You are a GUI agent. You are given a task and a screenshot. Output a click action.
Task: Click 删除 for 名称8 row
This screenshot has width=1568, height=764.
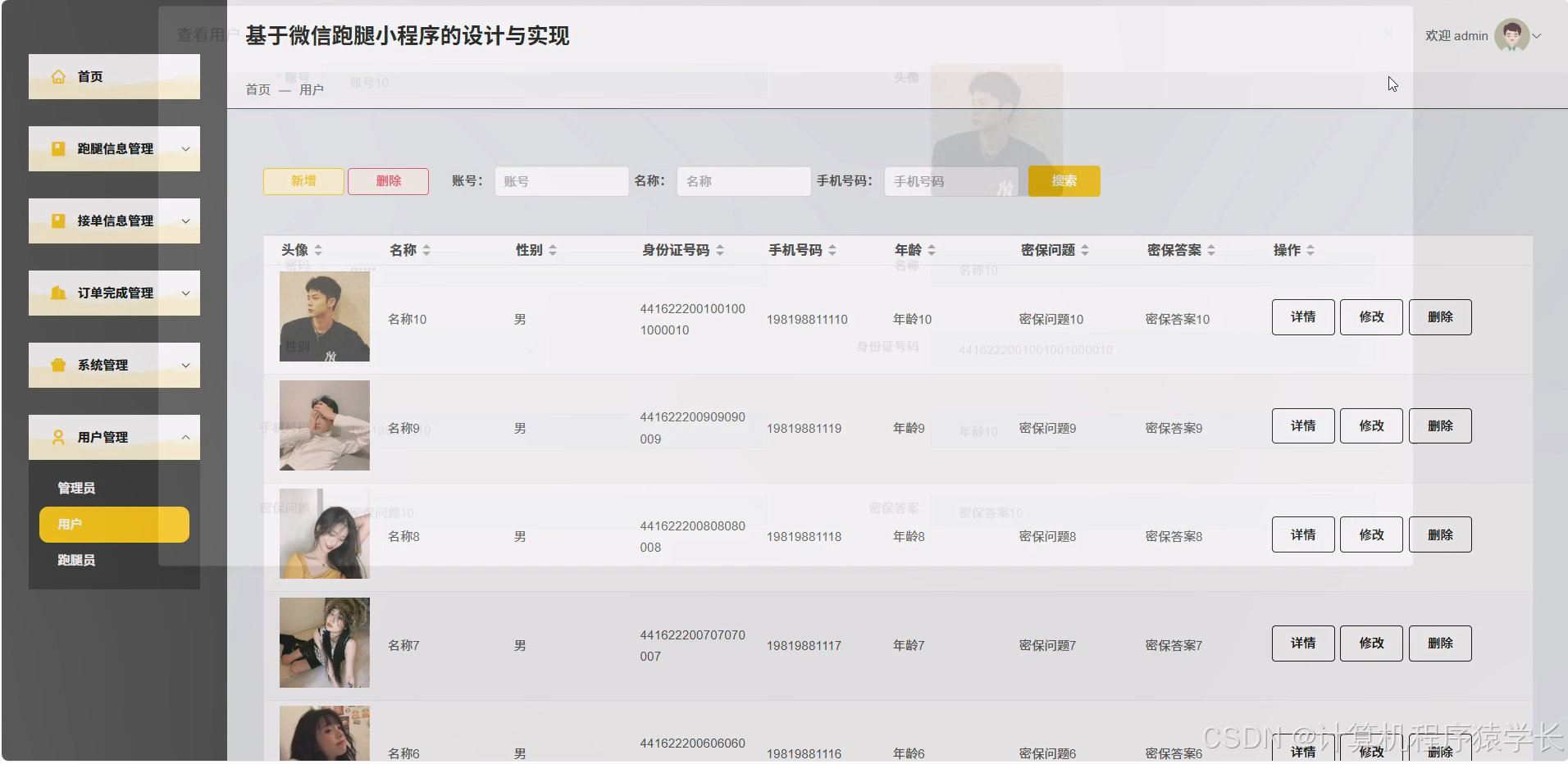tap(1440, 534)
